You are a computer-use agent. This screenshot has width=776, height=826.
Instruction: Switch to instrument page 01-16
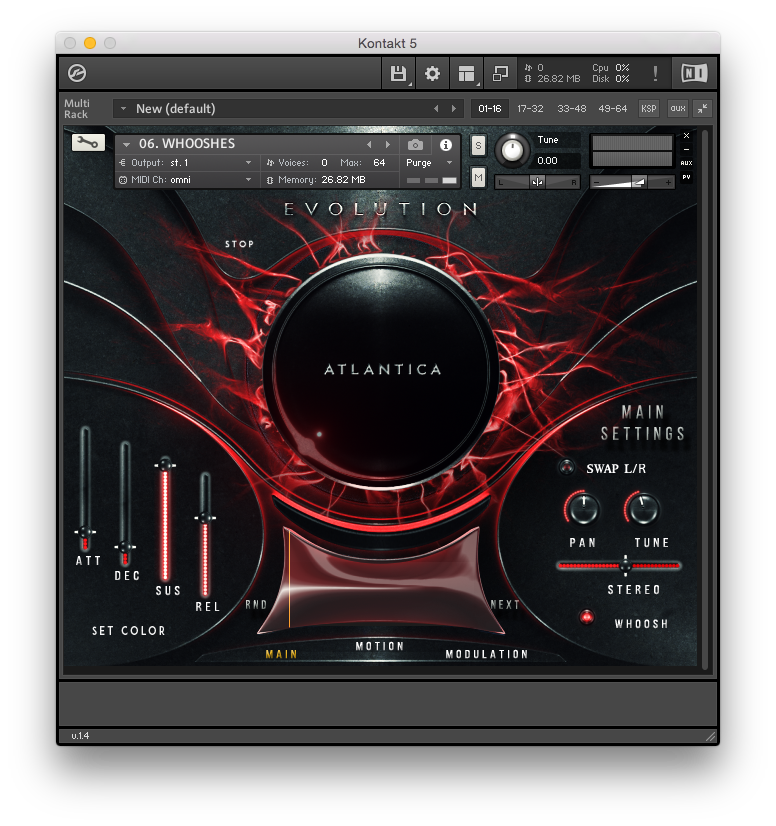coord(489,109)
